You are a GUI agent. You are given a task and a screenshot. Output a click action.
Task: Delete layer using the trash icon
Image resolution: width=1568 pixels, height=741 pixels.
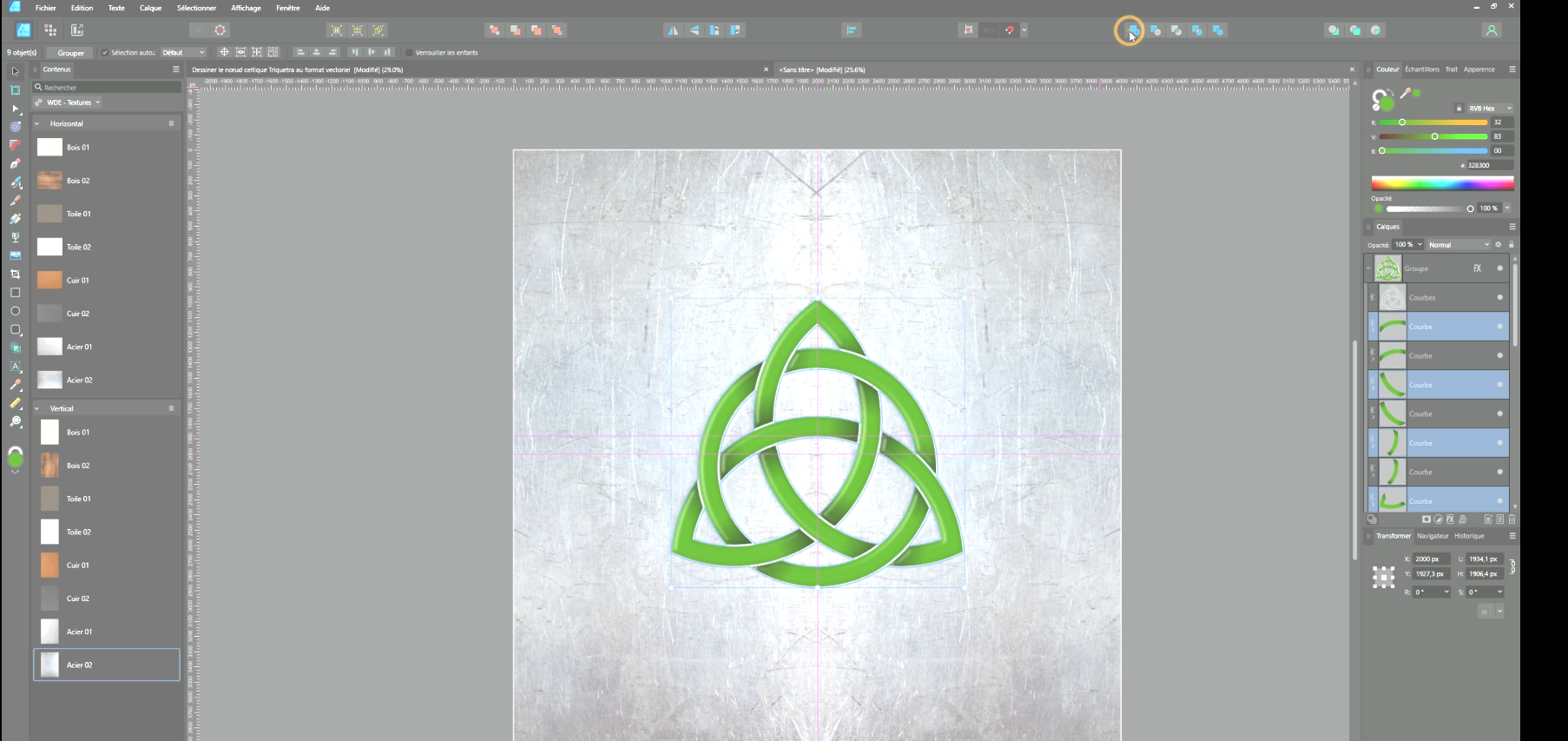tap(1512, 519)
